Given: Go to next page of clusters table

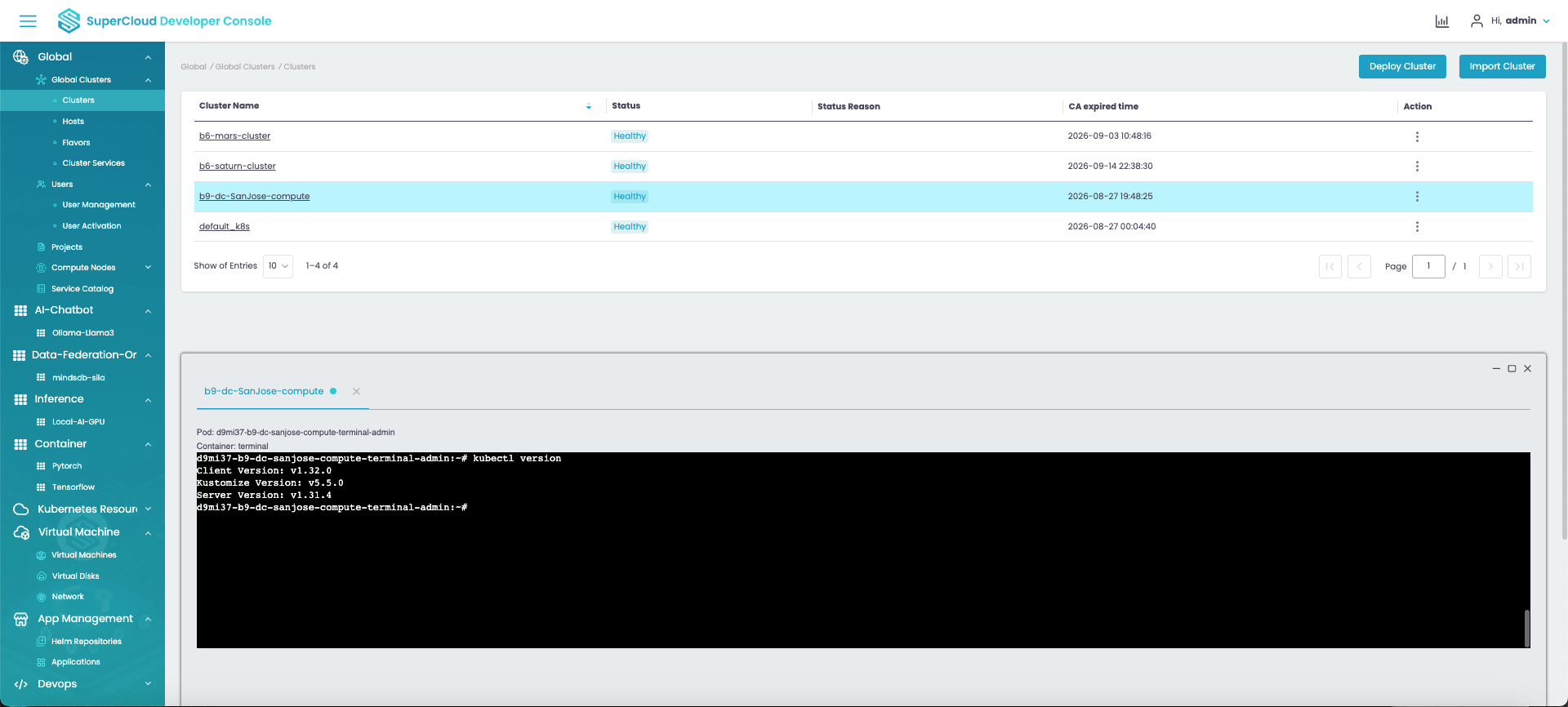Looking at the screenshot, I should click(1490, 267).
